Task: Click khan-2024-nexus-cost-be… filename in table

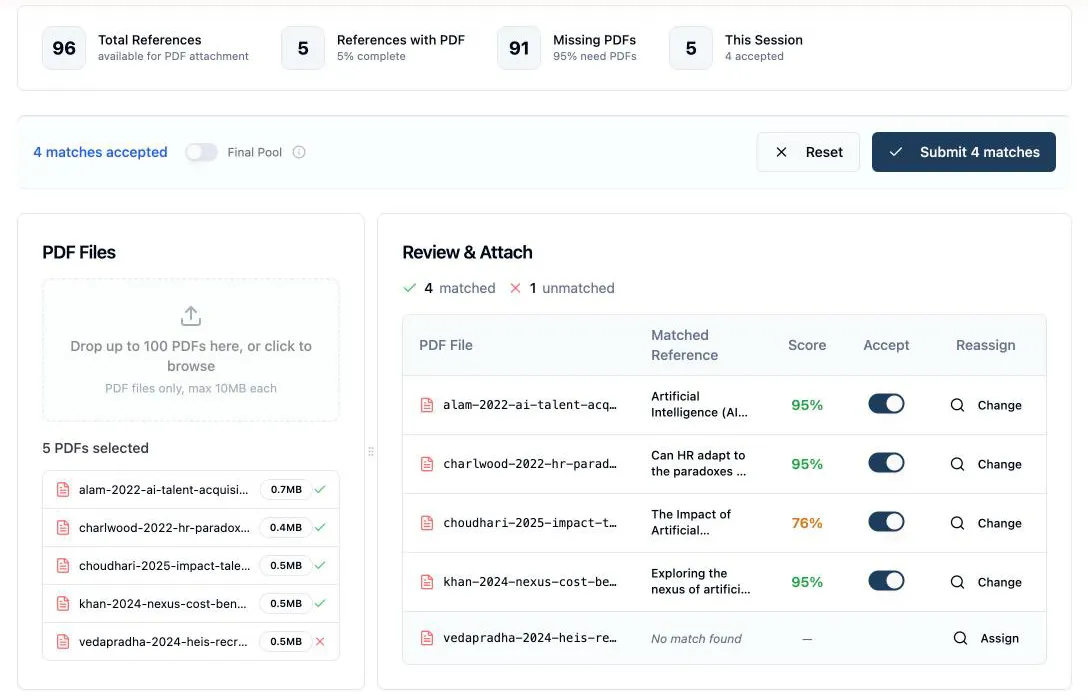Action: pos(530,582)
